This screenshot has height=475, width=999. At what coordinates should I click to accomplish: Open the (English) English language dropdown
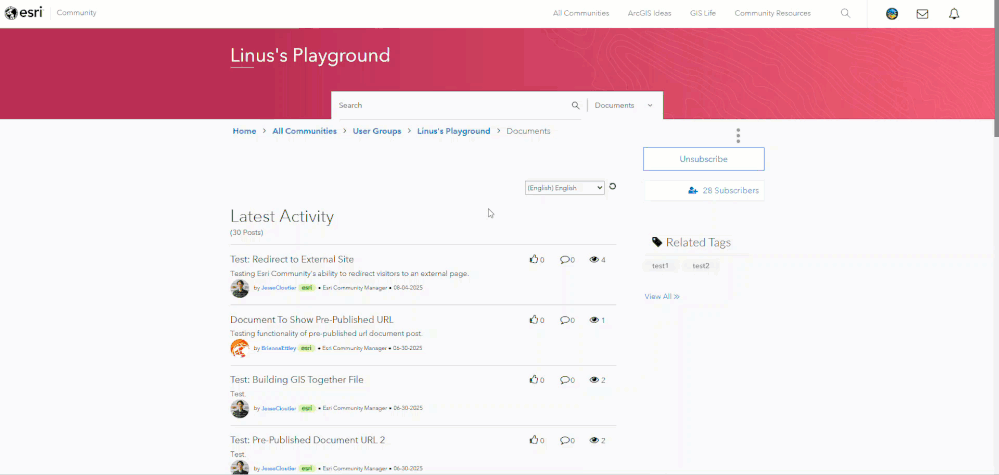pyautogui.click(x=564, y=188)
